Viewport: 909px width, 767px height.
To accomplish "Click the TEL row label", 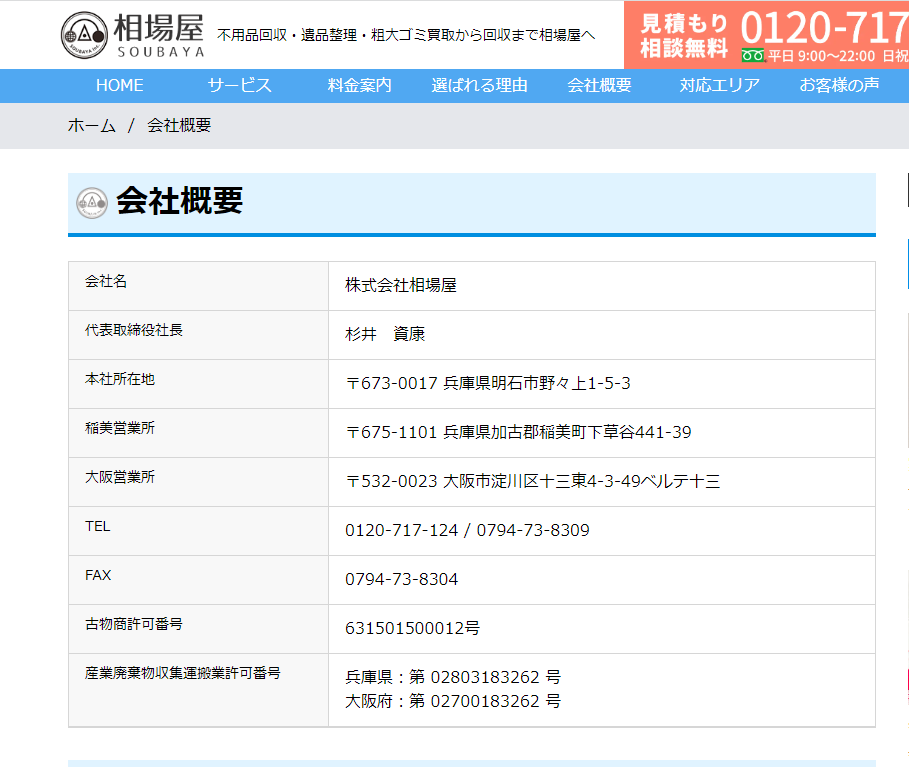I will [97, 526].
